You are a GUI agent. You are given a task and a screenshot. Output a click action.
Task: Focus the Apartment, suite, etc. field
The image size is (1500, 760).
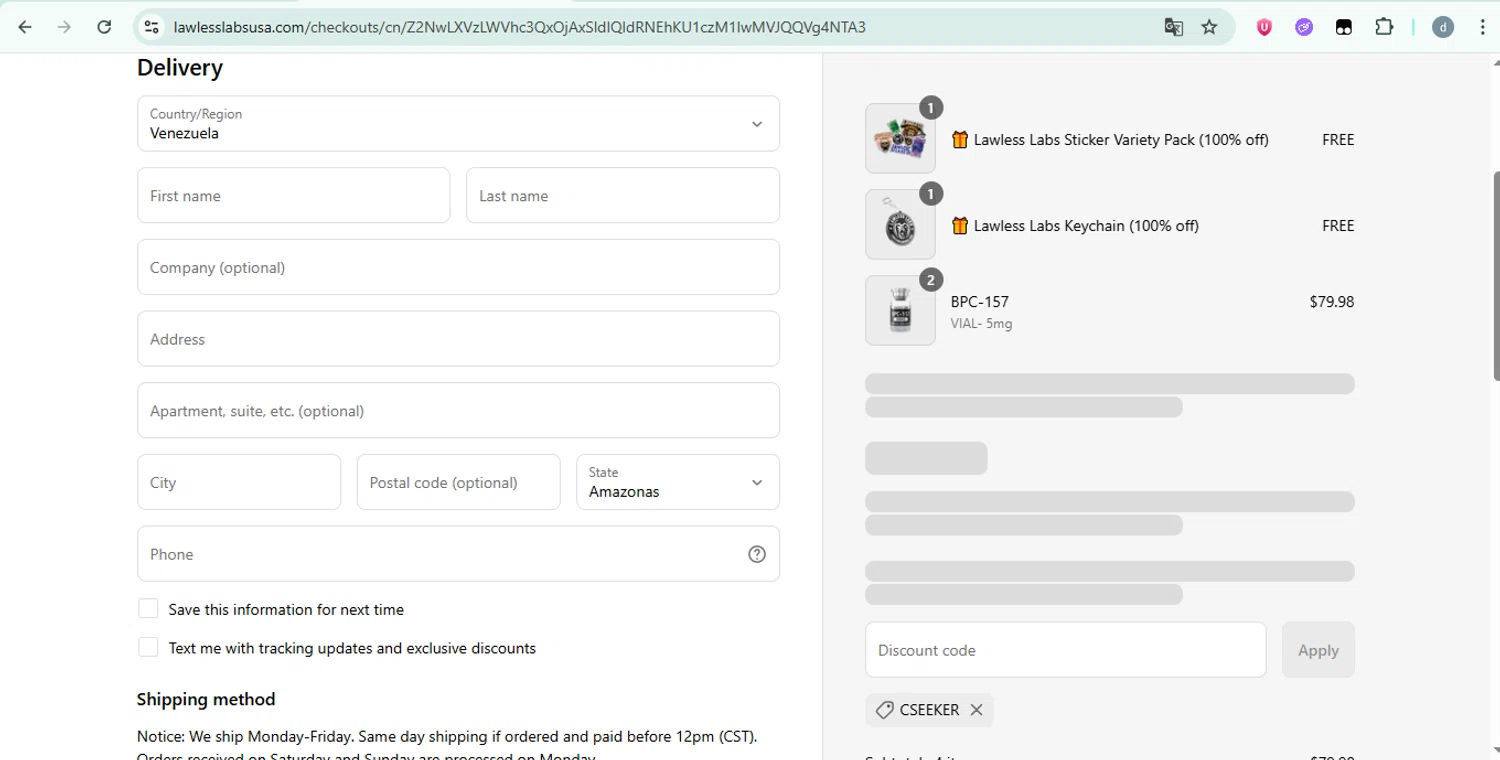[x=458, y=410]
